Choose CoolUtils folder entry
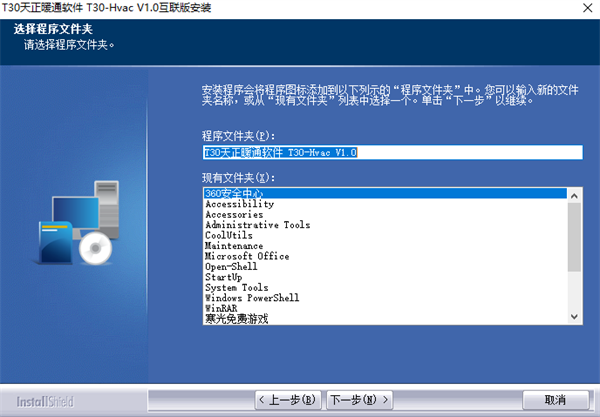Viewport: 600px width, 417px height. pyautogui.click(x=385, y=235)
